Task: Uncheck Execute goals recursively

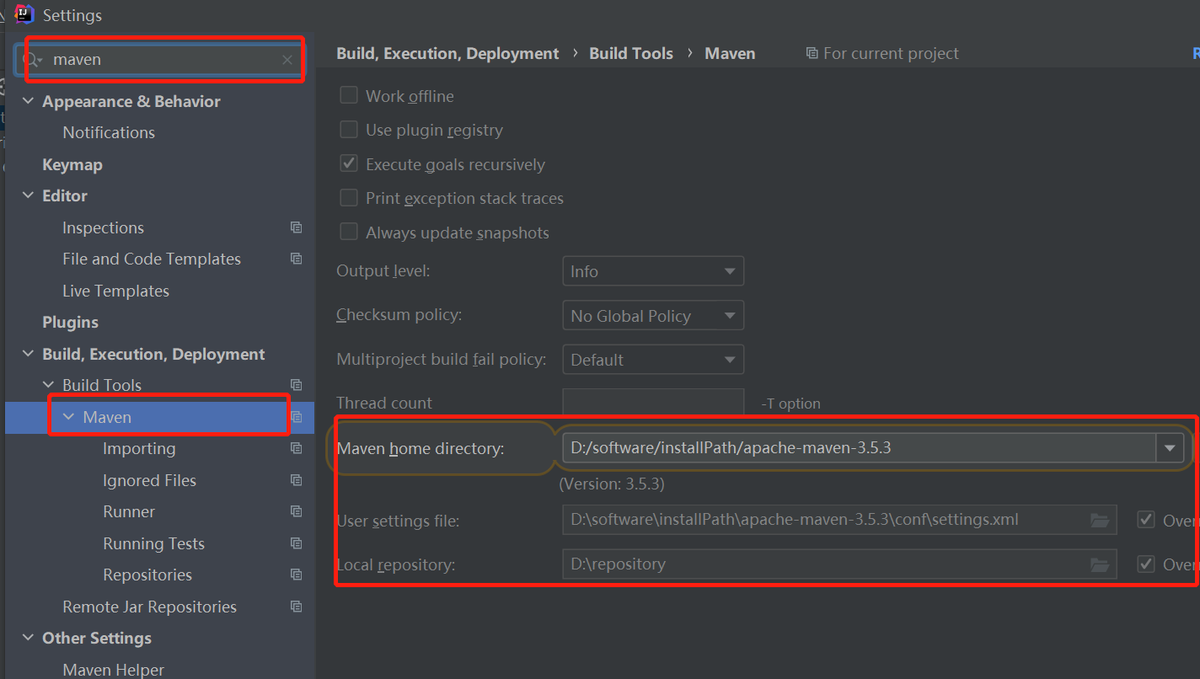Action: tap(349, 164)
